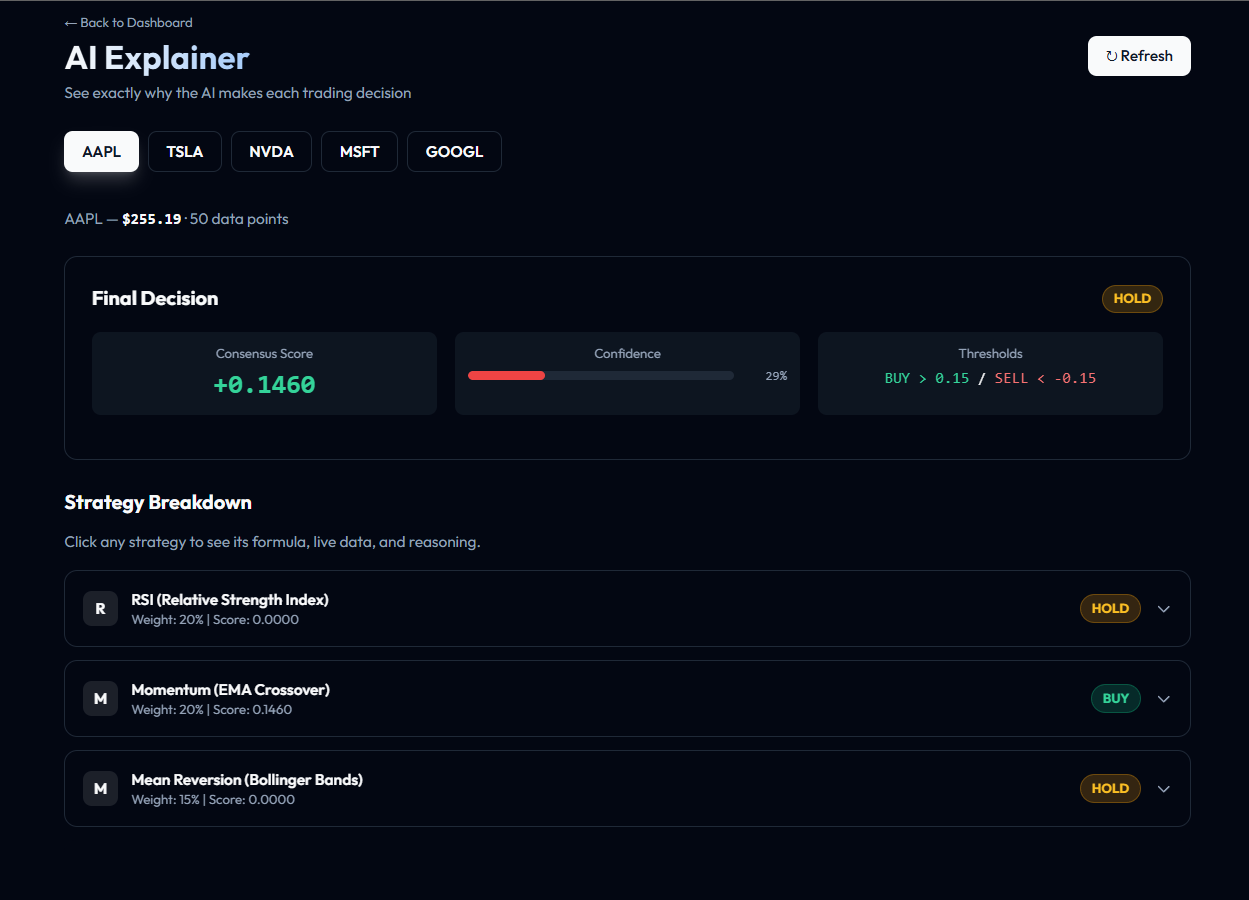Click the Mean Reversion M icon

tap(100, 788)
